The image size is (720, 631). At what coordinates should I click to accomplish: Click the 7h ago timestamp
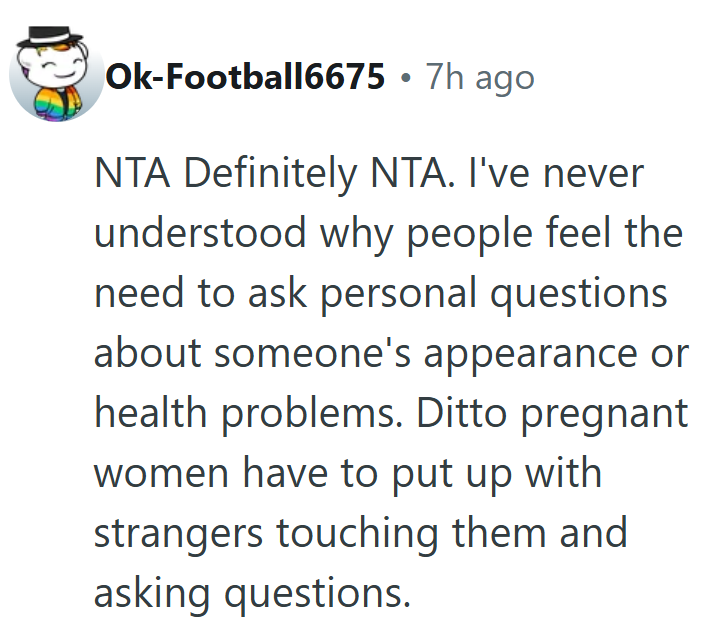(x=480, y=77)
